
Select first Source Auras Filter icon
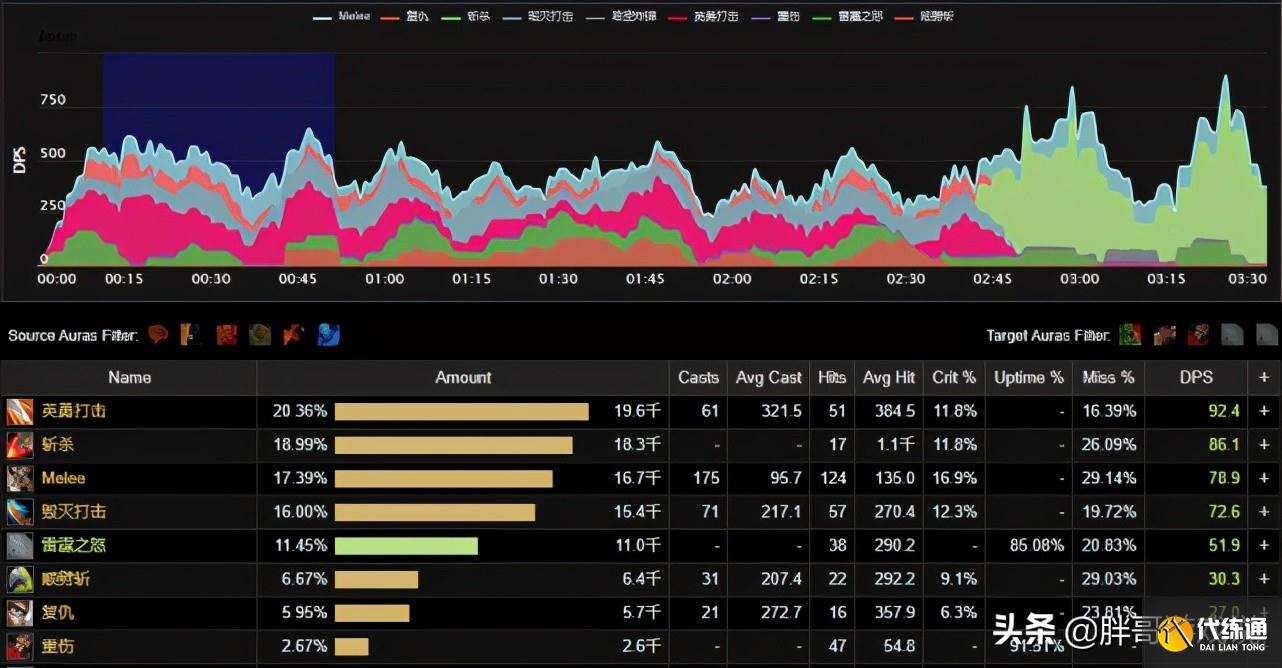click(158, 335)
